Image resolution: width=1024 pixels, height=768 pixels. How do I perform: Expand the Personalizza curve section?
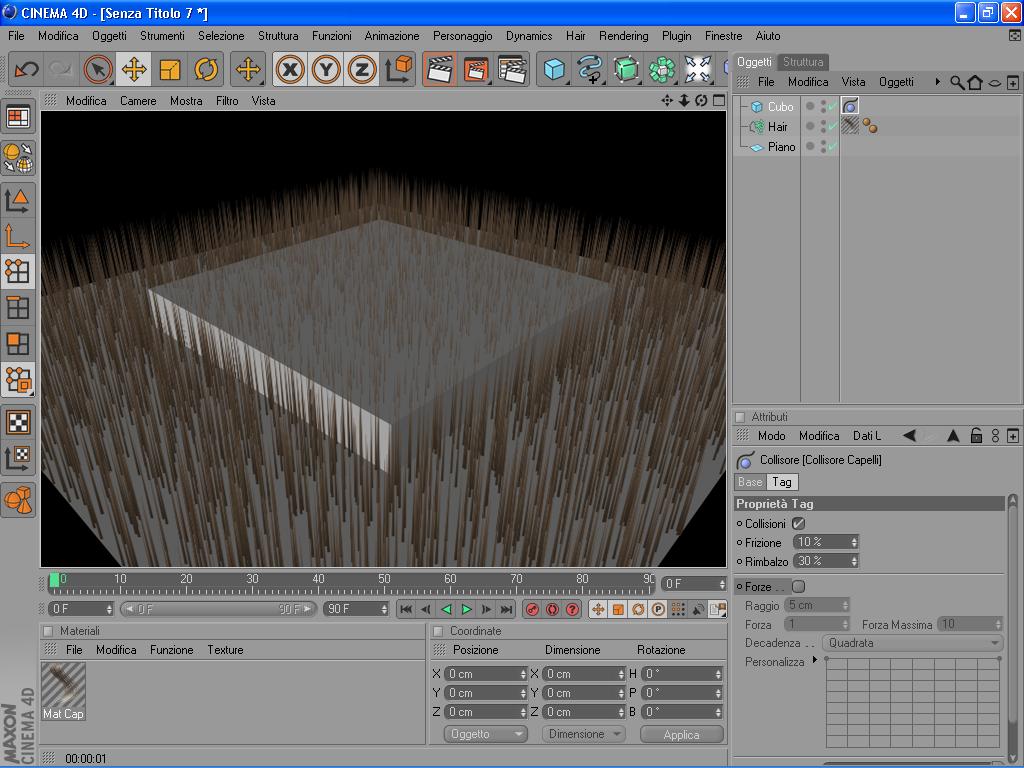(815, 661)
